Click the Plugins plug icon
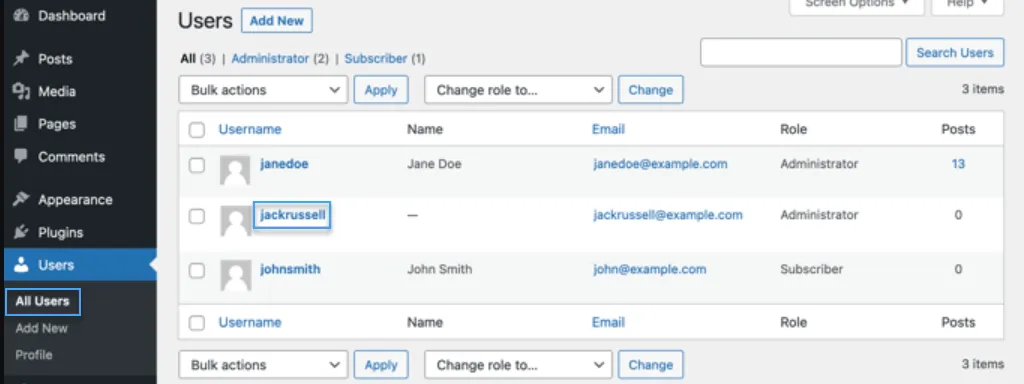This screenshot has width=1024, height=384. 22,232
